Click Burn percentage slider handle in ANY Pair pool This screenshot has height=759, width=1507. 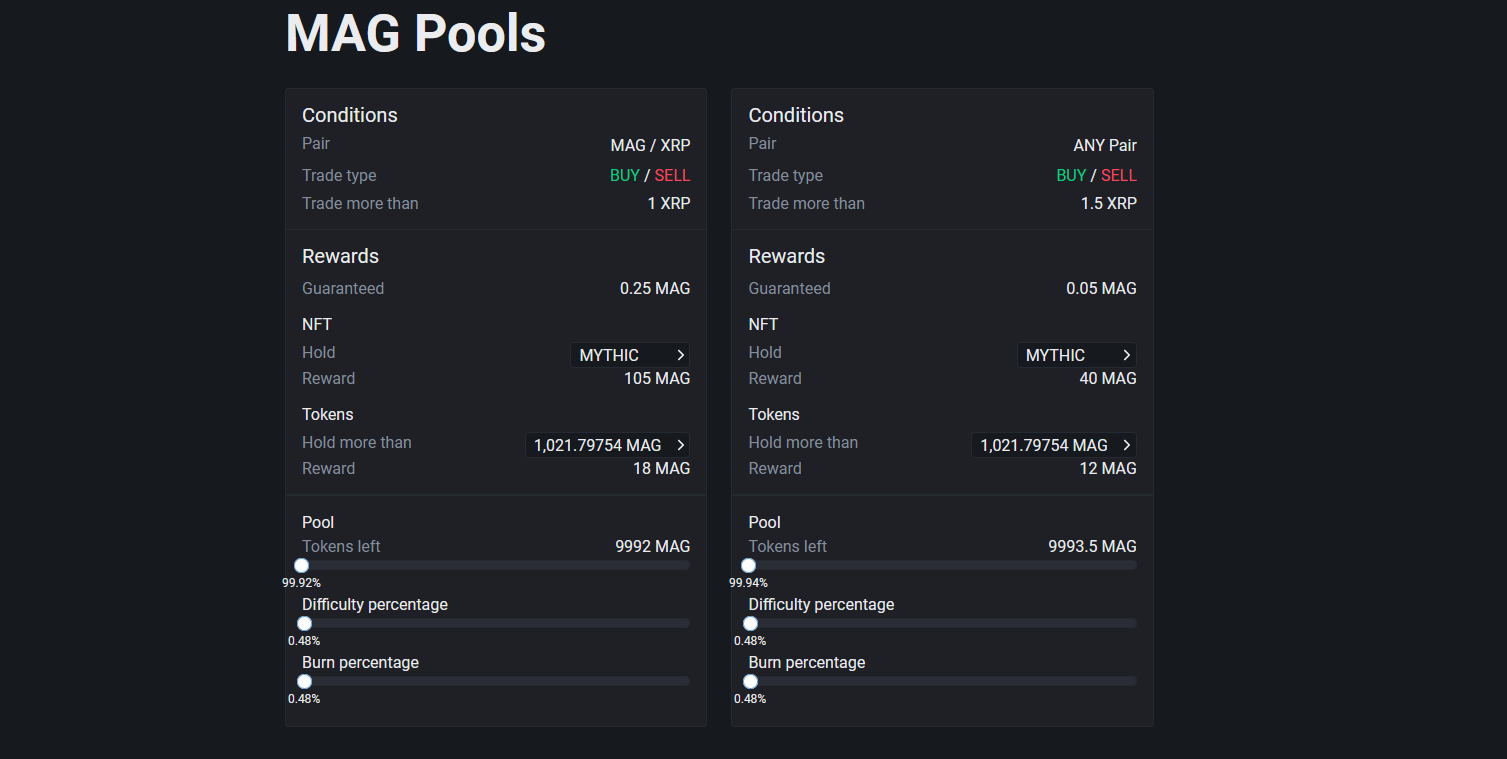point(750,681)
